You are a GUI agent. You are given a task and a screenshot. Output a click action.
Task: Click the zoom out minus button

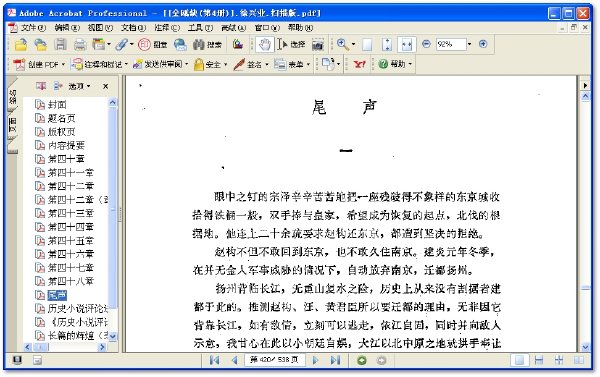(x=426, y=44)
